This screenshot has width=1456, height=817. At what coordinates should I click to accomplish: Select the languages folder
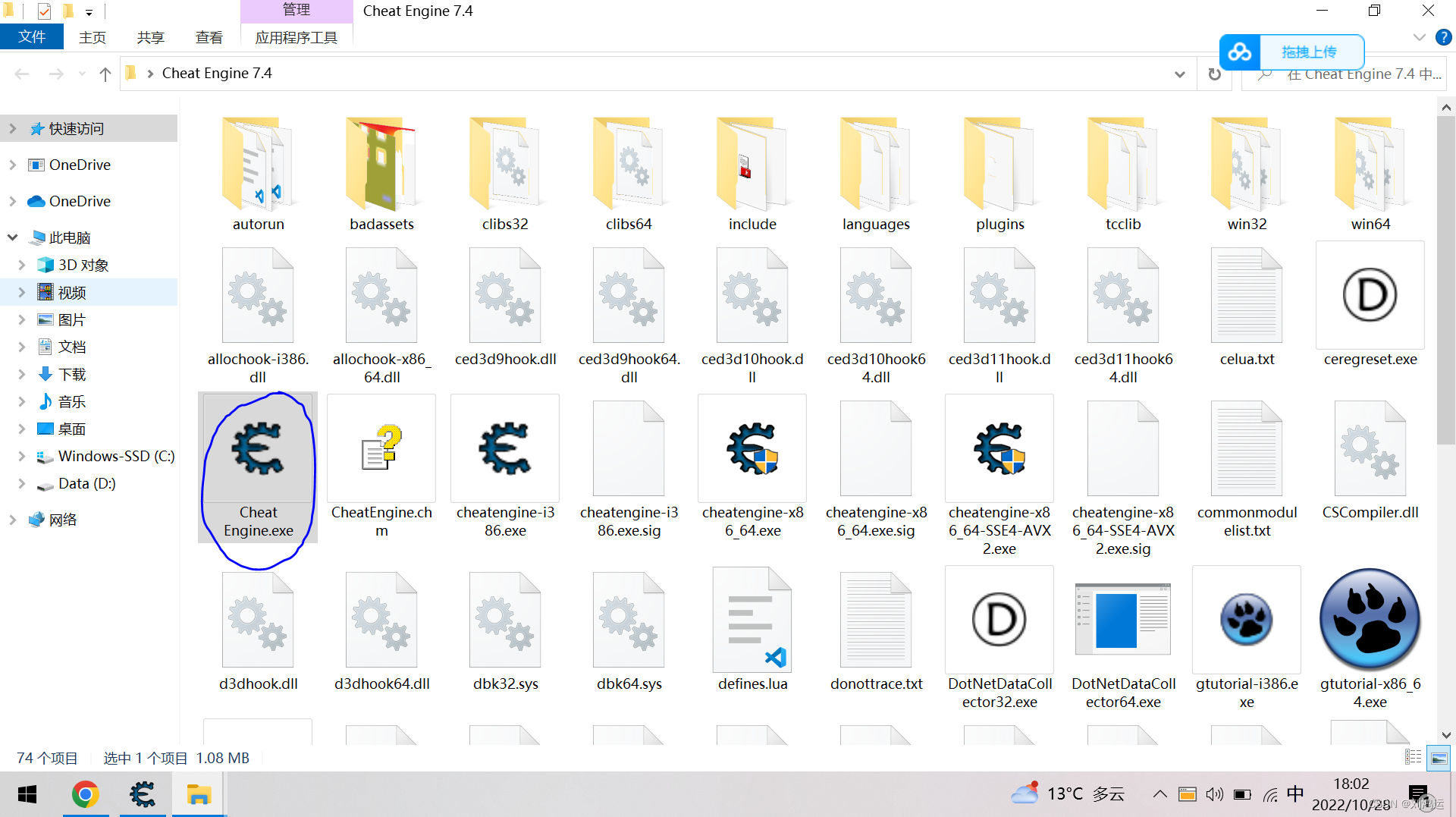pyautogui.click(x=876, y=174)
